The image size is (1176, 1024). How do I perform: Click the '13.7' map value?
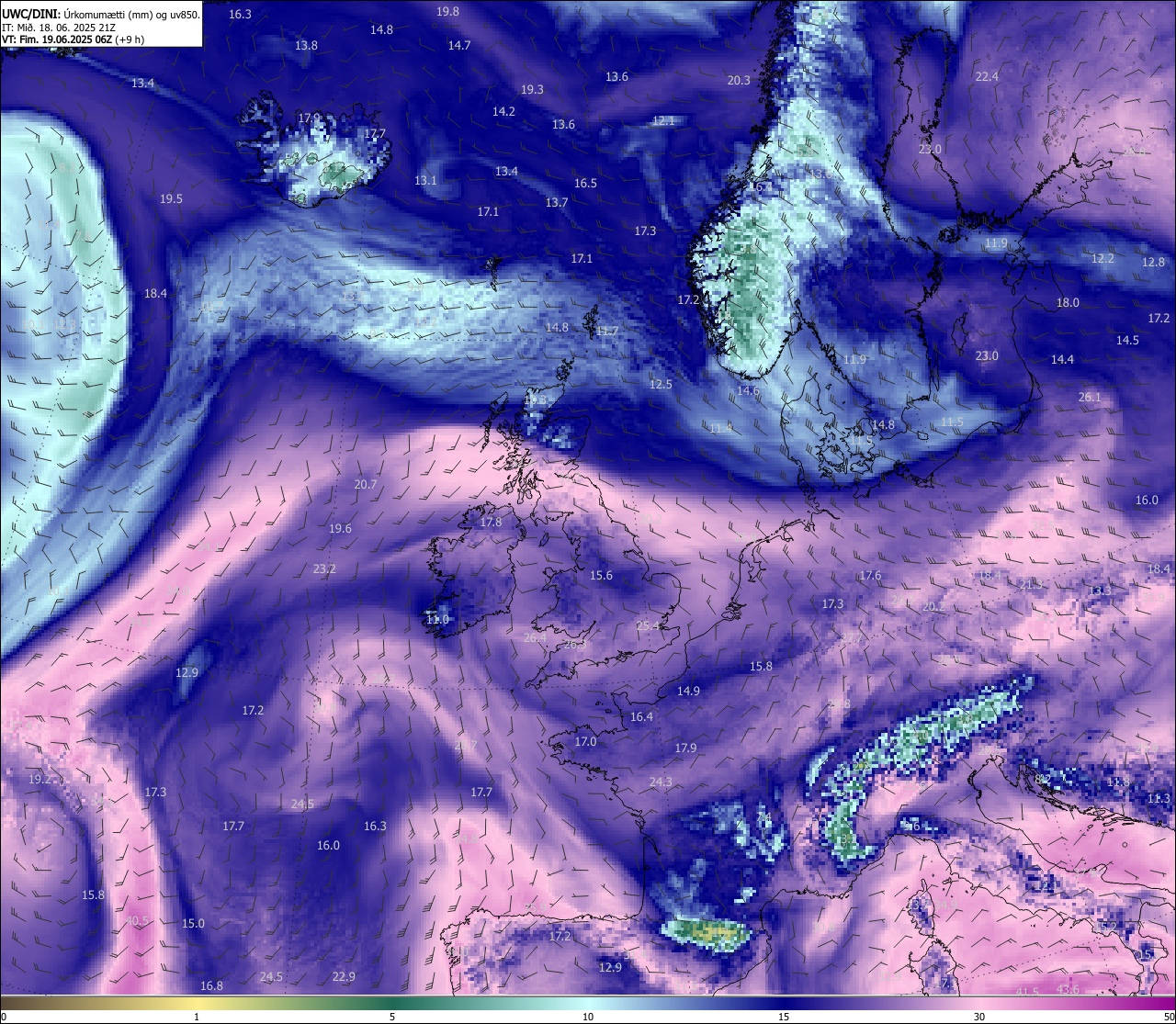pyautogui.click(x=557, y=202)
